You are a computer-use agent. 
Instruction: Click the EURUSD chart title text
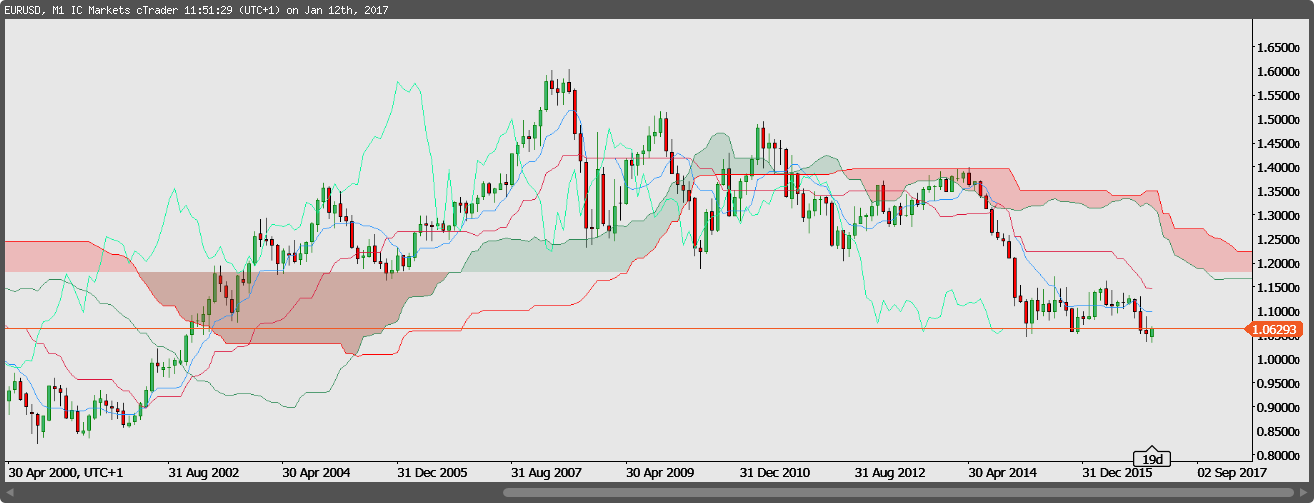[196, 10]
